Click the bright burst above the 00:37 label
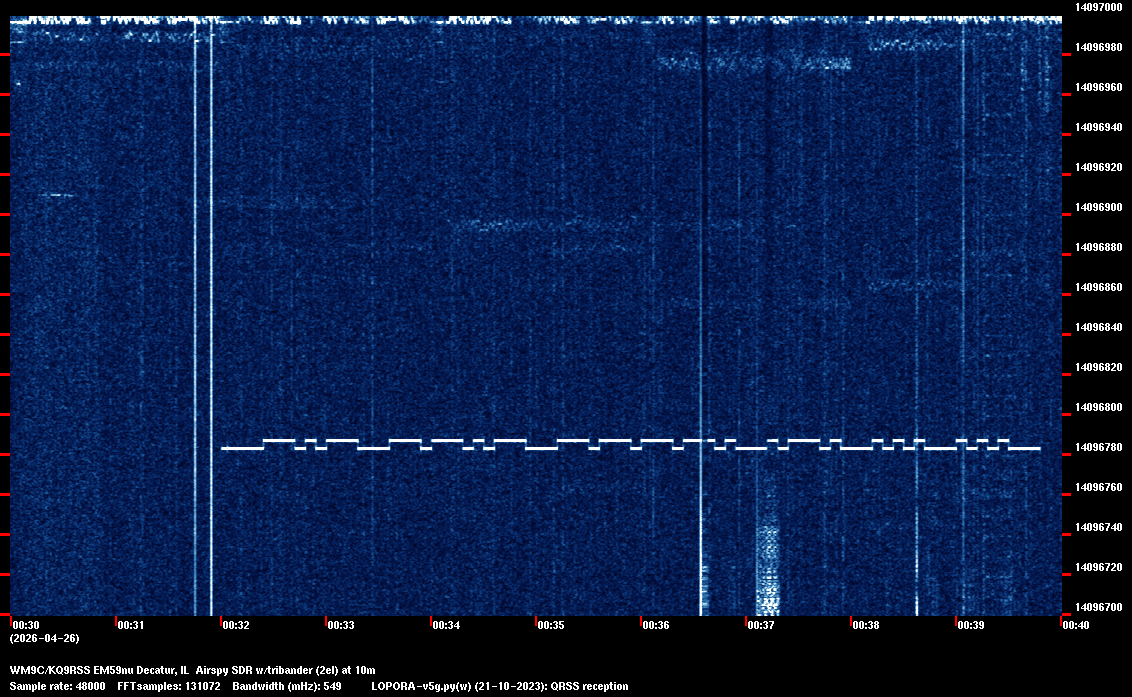Image resolution: width=1132 pixels, height=697 pixels. coord(767,570)
